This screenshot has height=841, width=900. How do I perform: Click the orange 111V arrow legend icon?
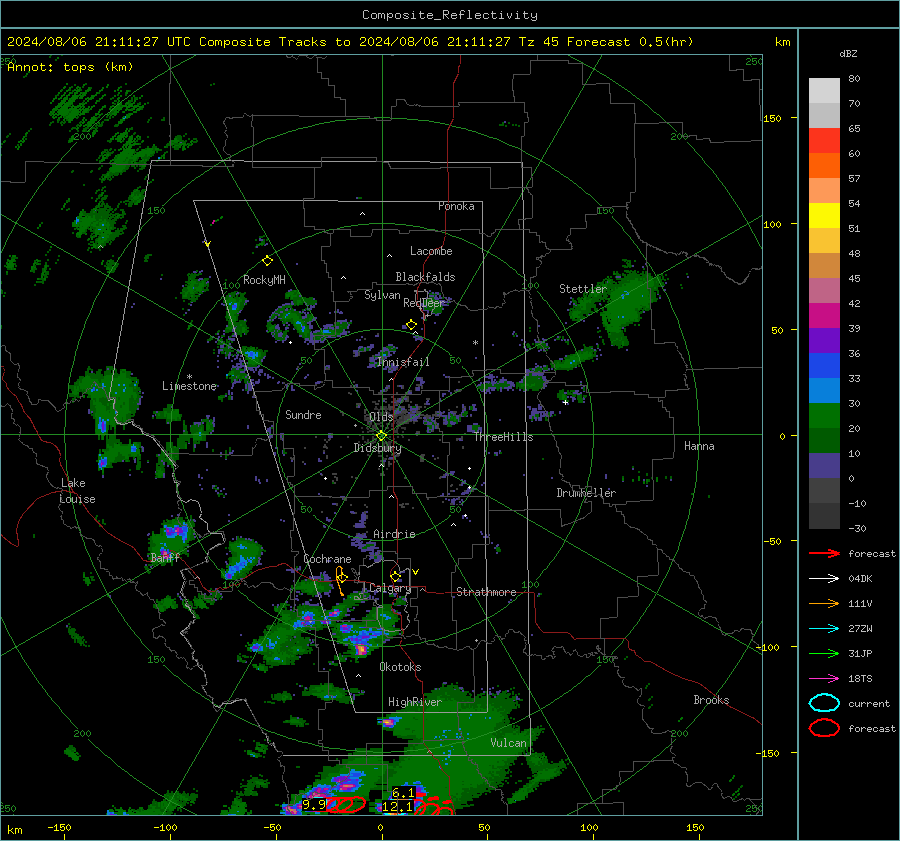(x=824, y=603)
